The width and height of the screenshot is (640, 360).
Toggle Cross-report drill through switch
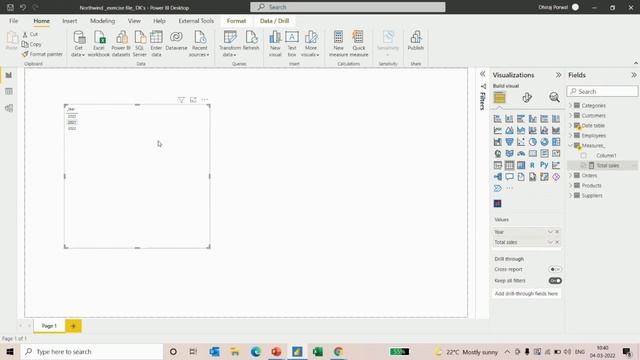pyautogui.click(x=555, y=269)
